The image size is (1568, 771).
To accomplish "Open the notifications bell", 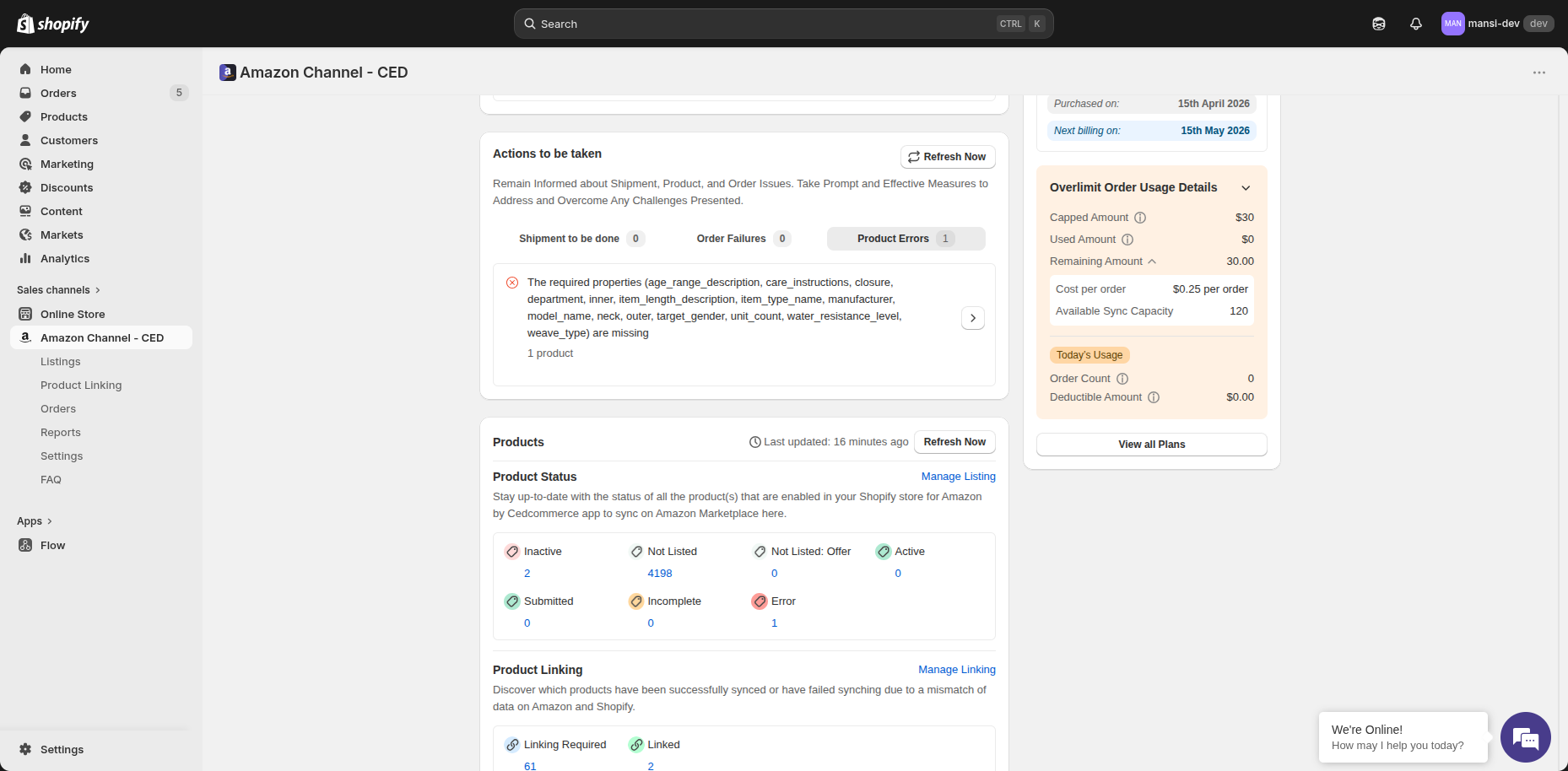I will (x=1416, y=24).
